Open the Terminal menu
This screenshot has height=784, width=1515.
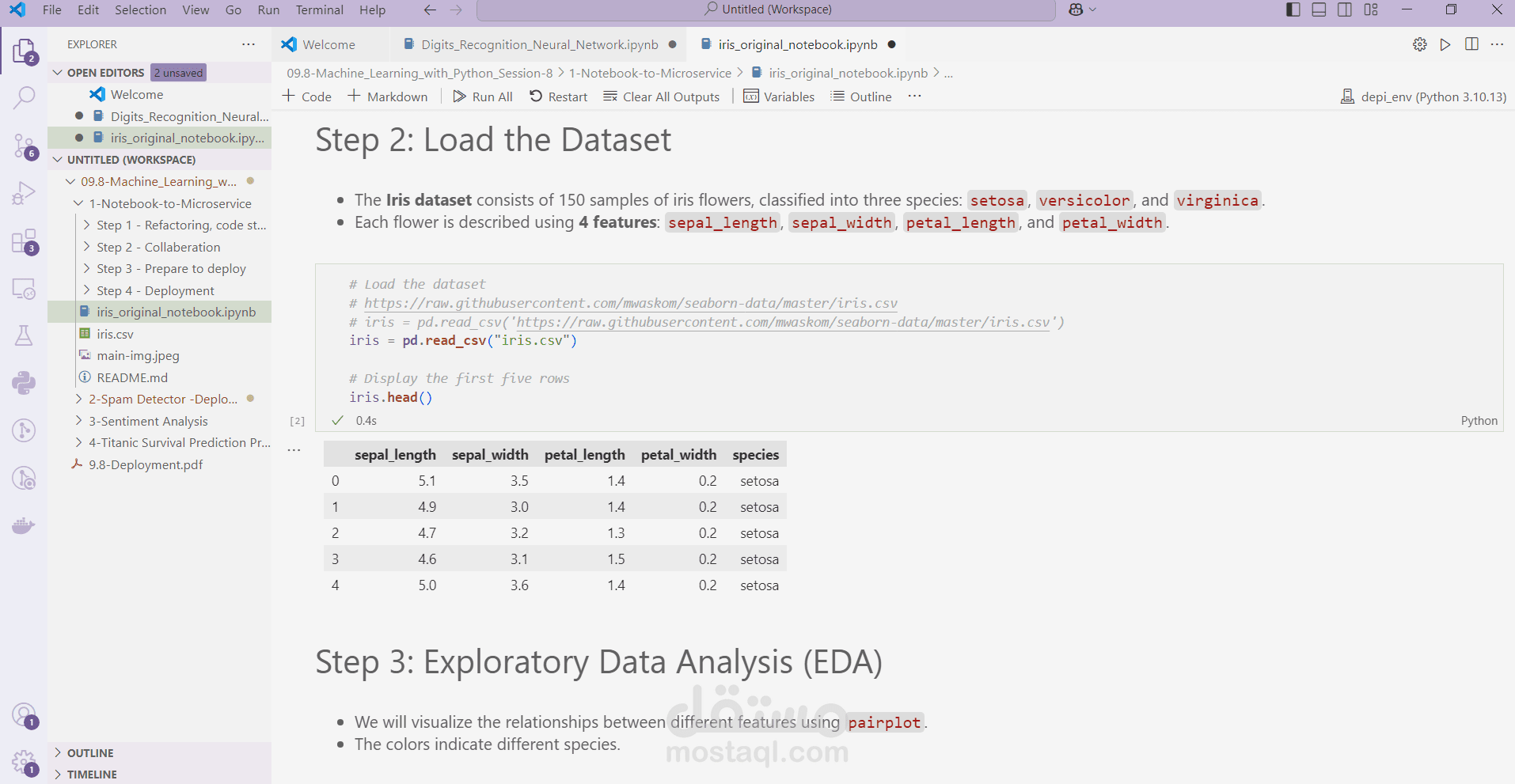319,9
